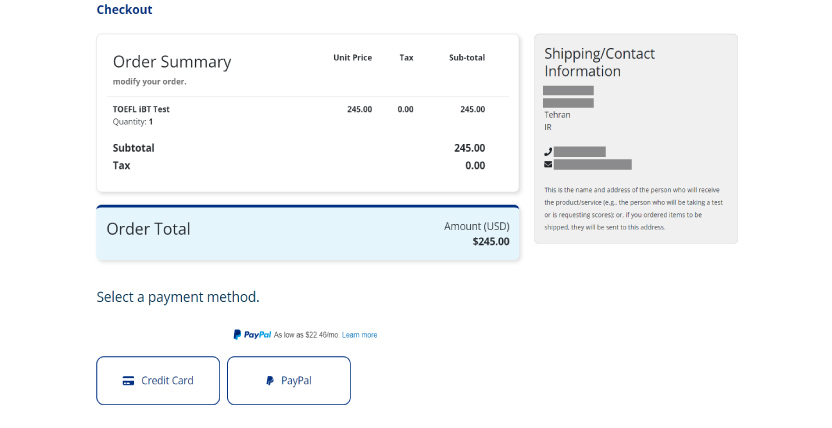Choose PayPal payment method

click(x=289, y=380)
